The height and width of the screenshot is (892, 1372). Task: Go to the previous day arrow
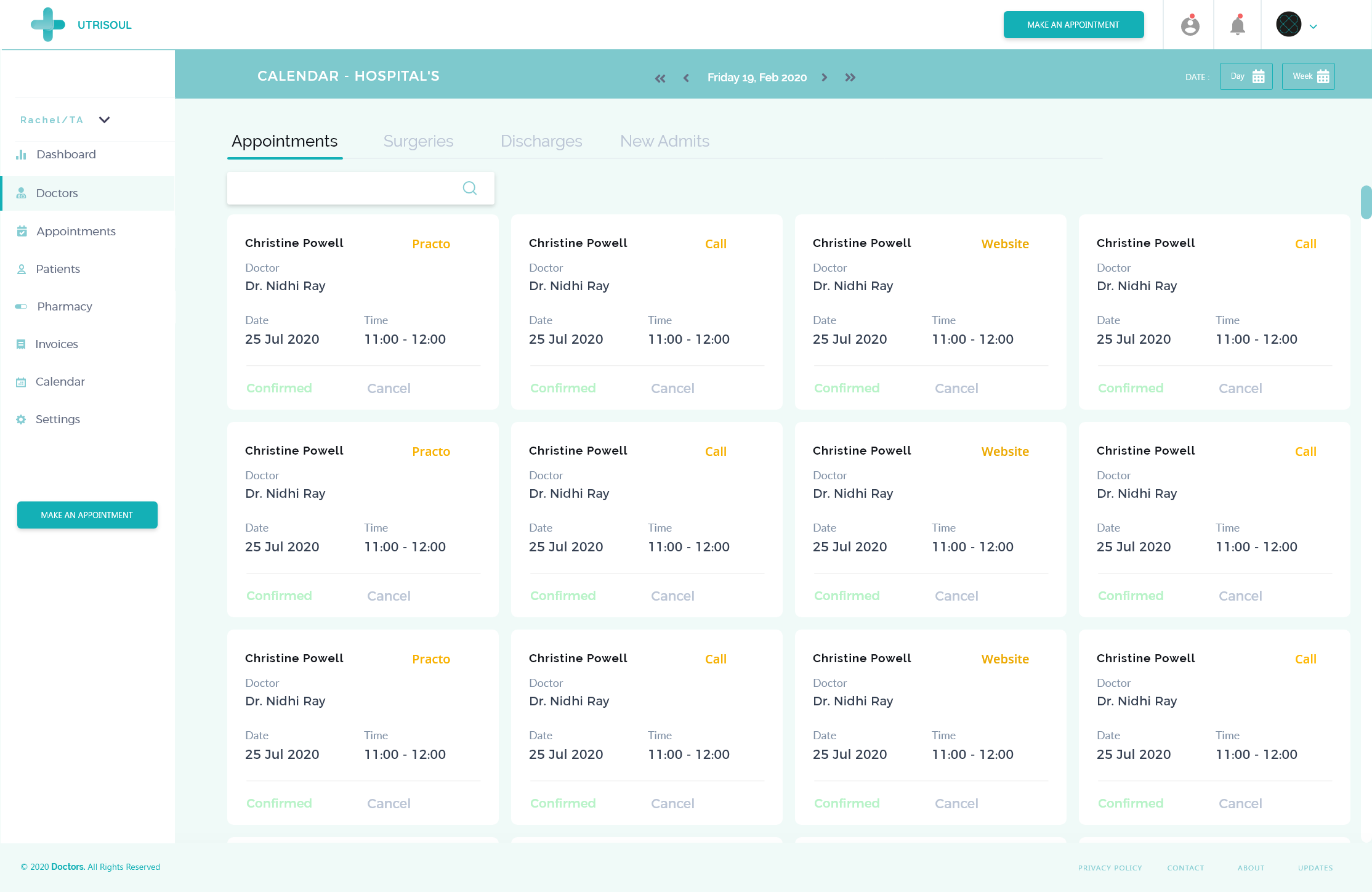[x=686, y=78]
